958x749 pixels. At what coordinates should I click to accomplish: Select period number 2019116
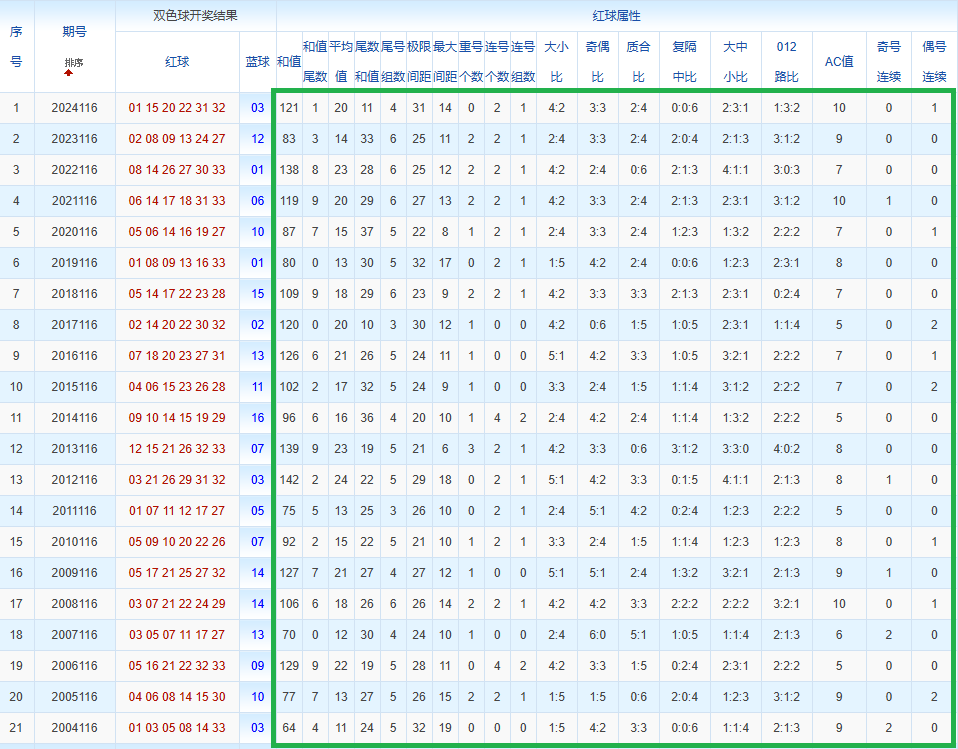point(75,263)
